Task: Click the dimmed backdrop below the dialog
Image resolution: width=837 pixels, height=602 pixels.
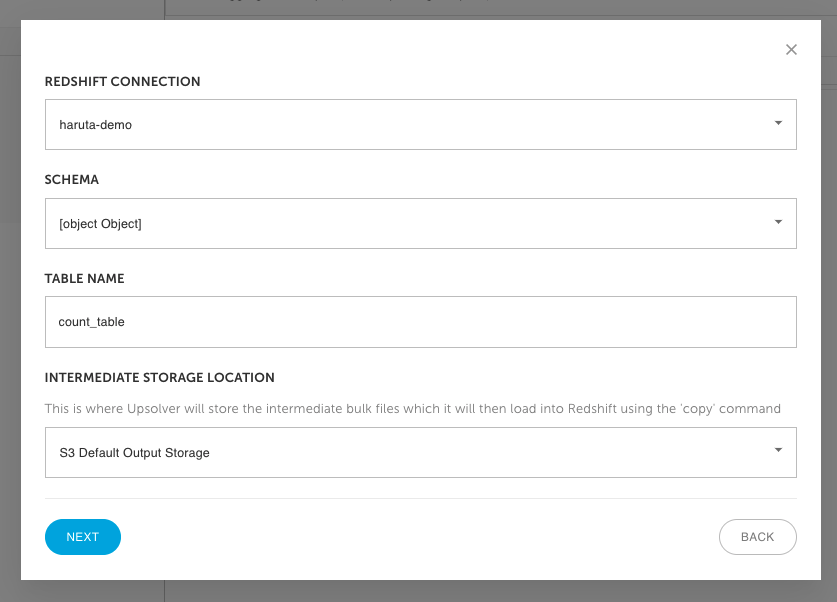Action: click(418, 591)
